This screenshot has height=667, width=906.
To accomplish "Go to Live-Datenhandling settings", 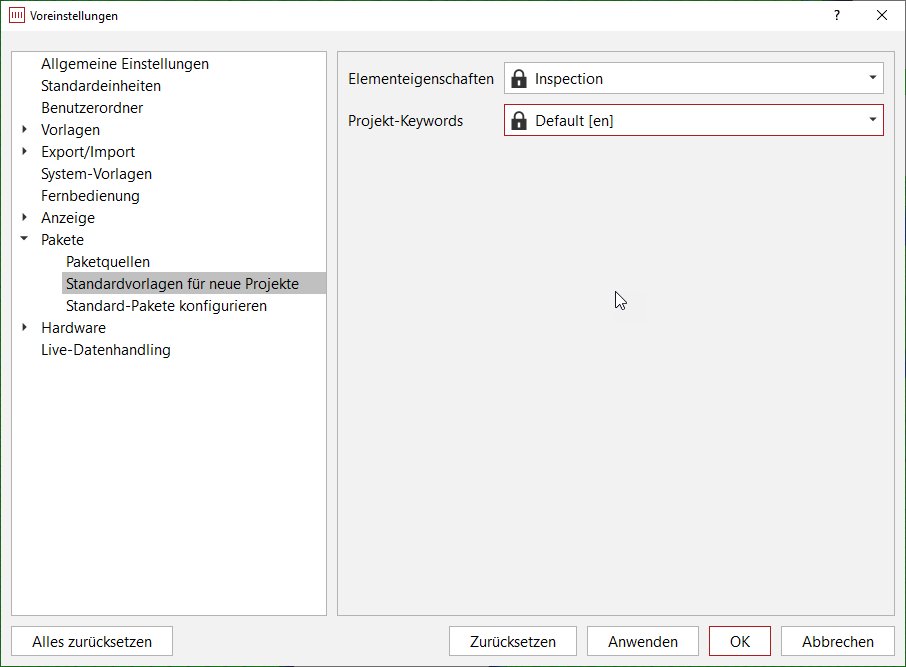I will (x=106, y=350).
